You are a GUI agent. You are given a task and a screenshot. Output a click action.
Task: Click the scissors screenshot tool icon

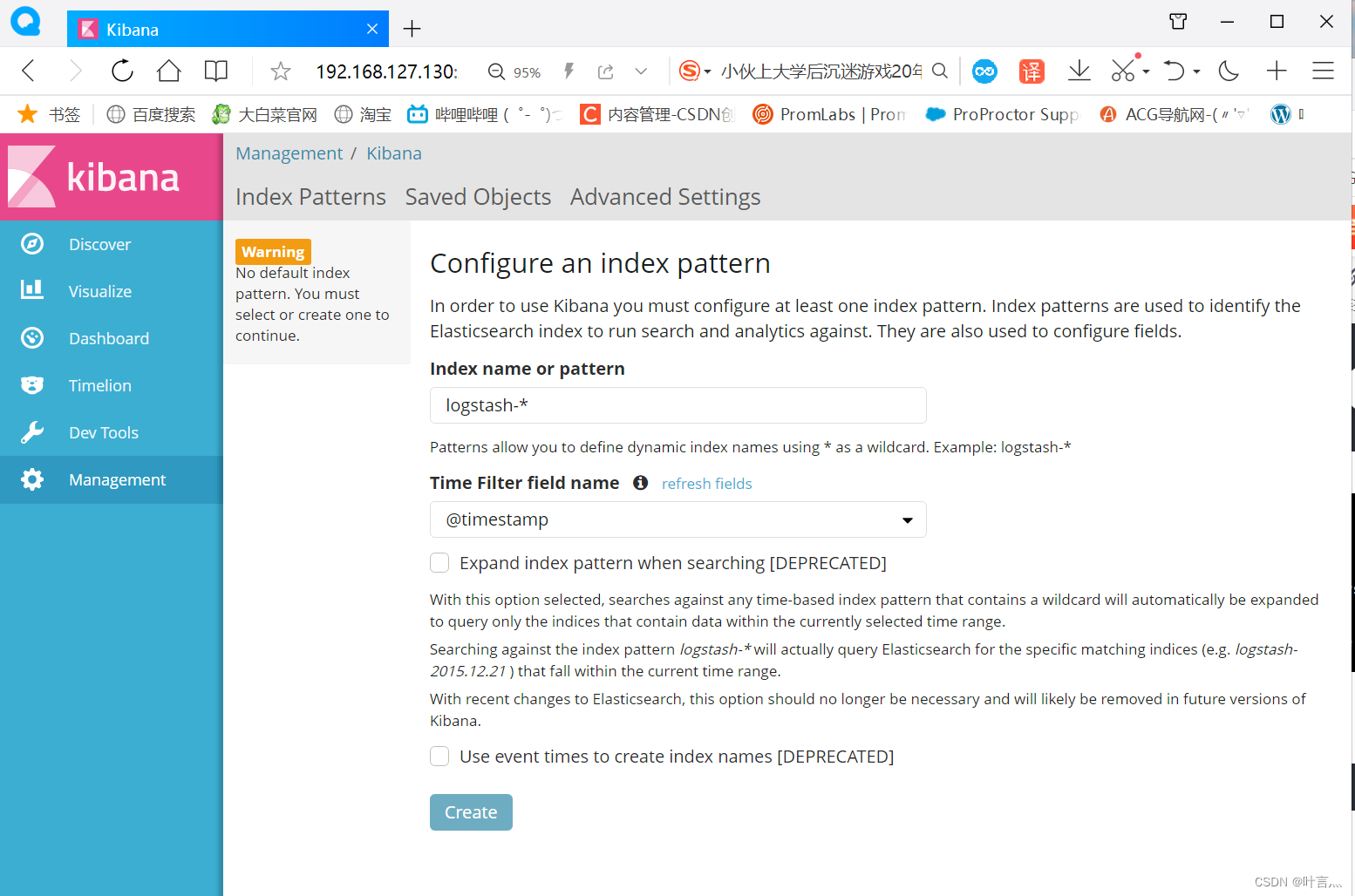(1122, 71)
